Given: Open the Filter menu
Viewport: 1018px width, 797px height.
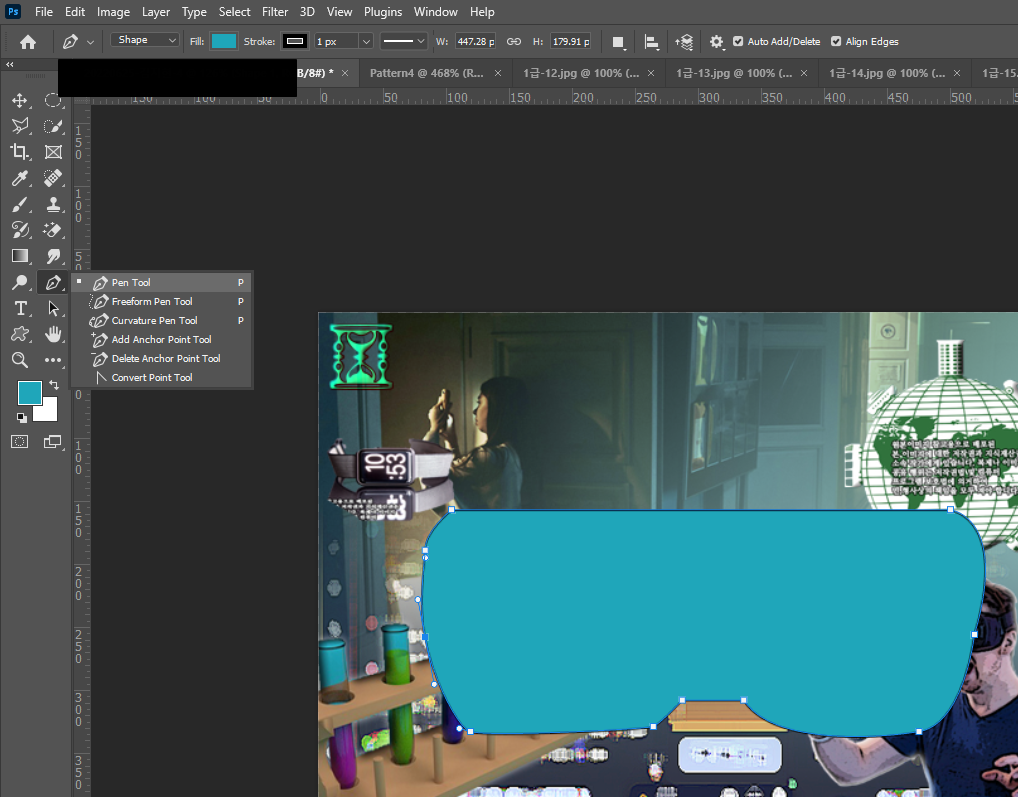Looking at the screenshot, I should [x=275, y=12].
